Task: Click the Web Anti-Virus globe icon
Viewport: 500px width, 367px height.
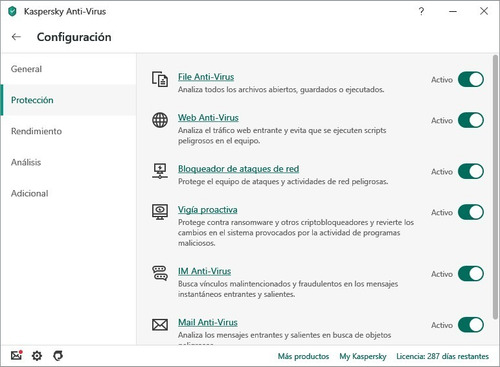Action: coord(160,120)
